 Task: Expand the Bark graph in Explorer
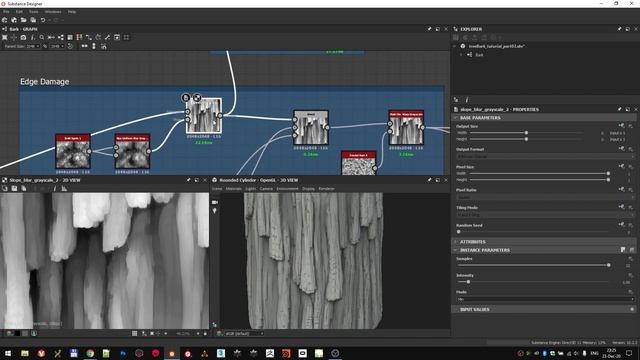coord(462,55)
